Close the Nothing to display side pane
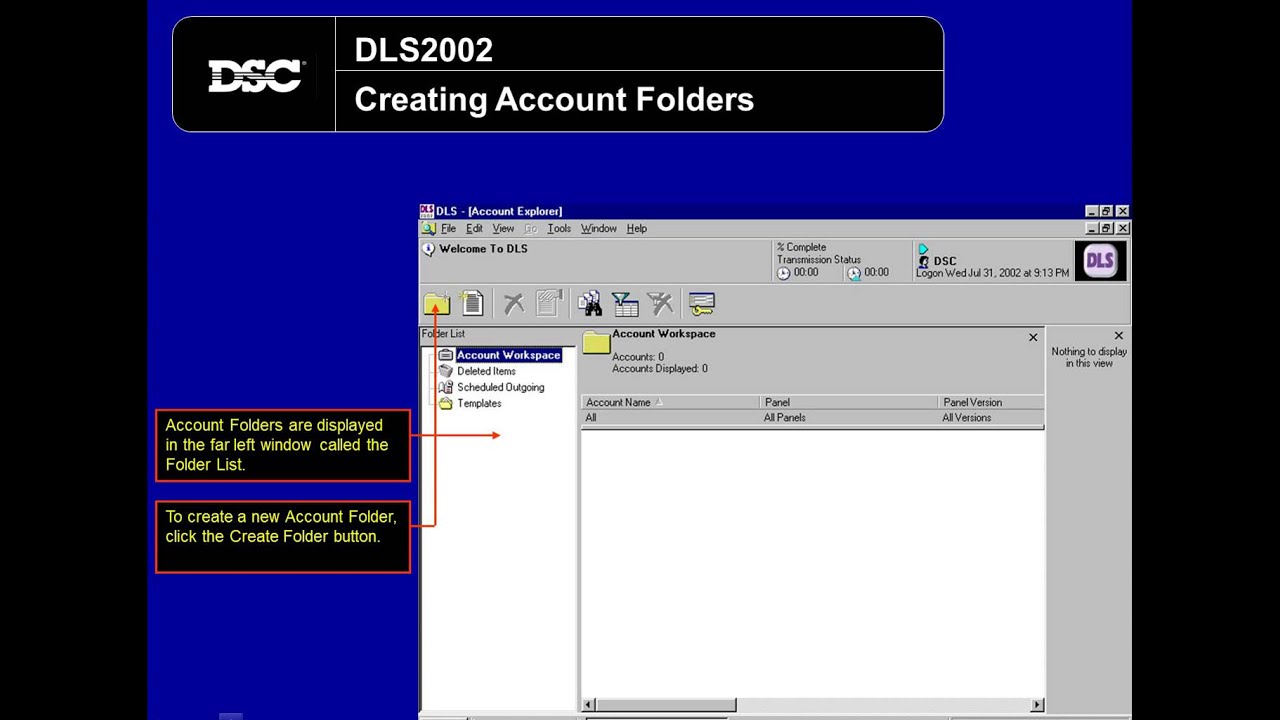This screenshot has height=720, width=1280. (x=1118, y=335)
